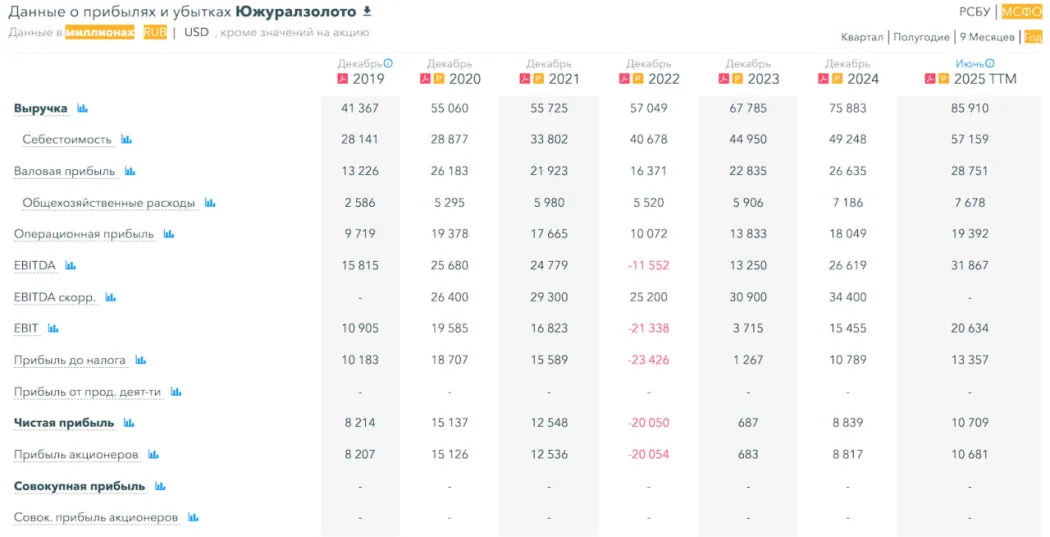Open the chart icon for Себестоимость
Image resolution: width=1050 pixels, height=537 pixels.
pyautogui.click(x=126, y=140)
